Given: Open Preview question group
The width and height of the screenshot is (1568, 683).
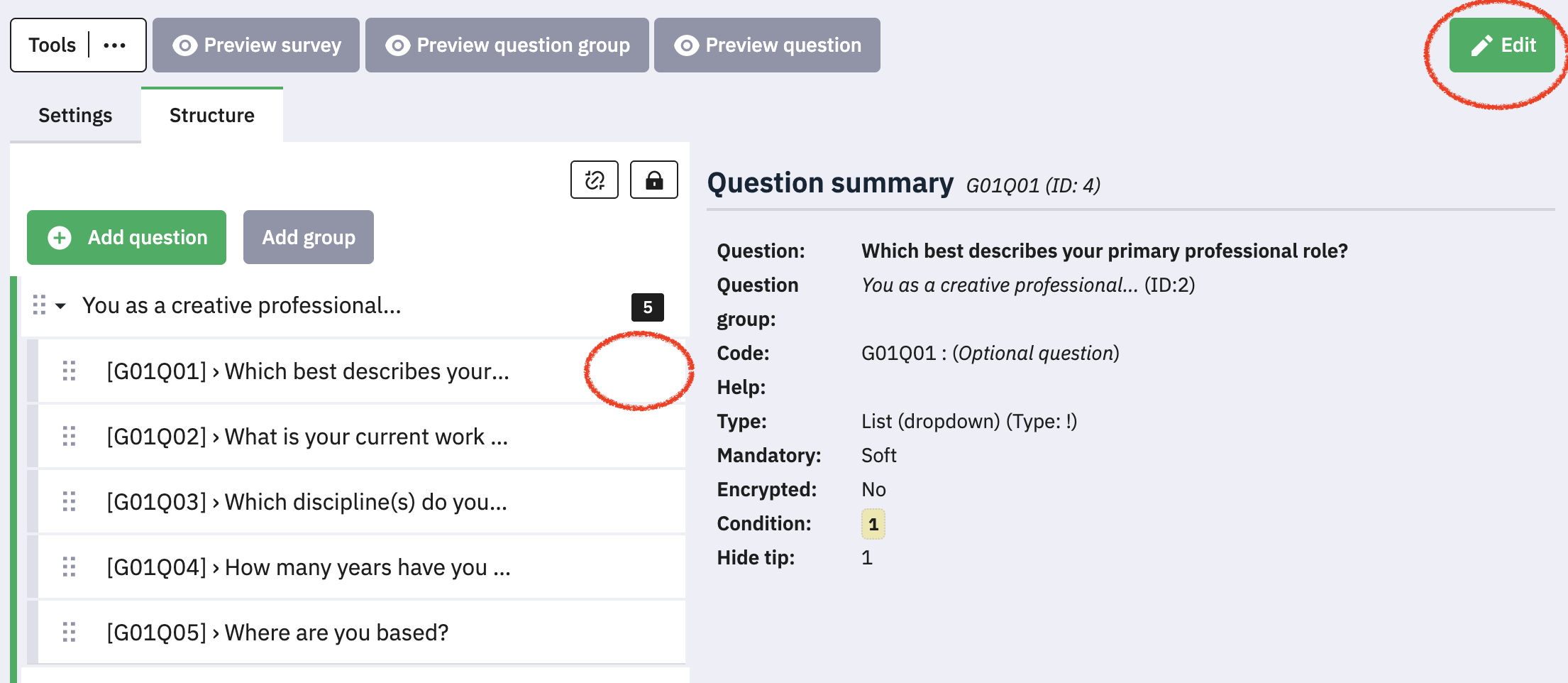Looking at the screenshot, I should [x=507, y=45].
